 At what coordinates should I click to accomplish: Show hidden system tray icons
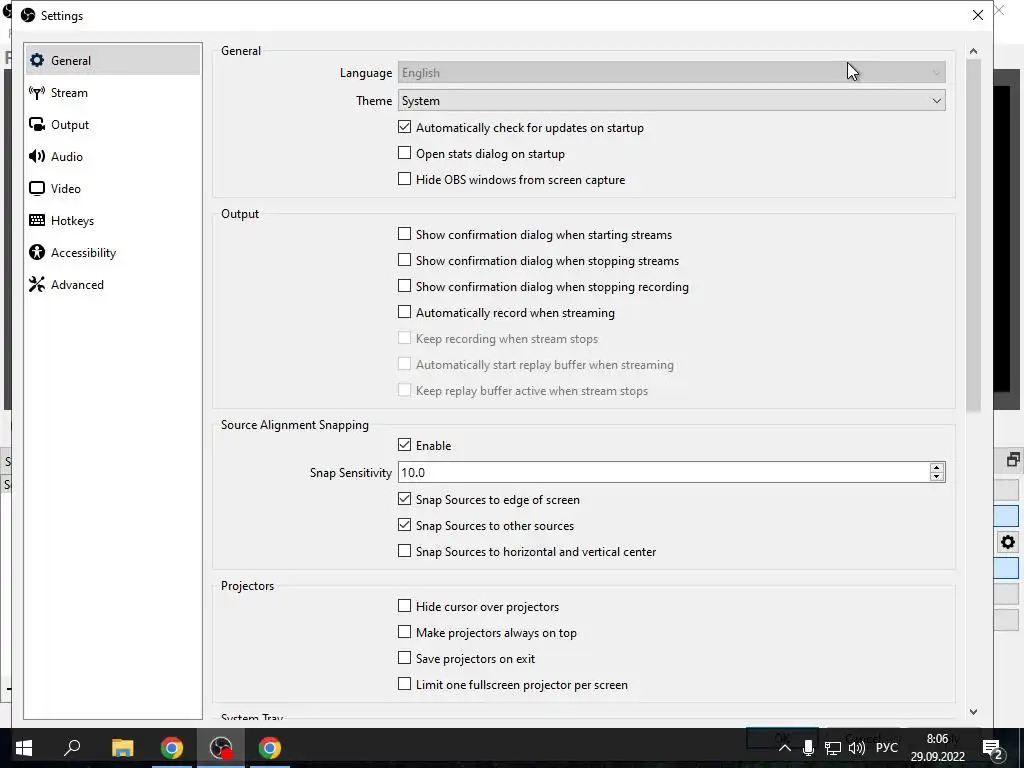pyautogui.click(x=785, y=748)
